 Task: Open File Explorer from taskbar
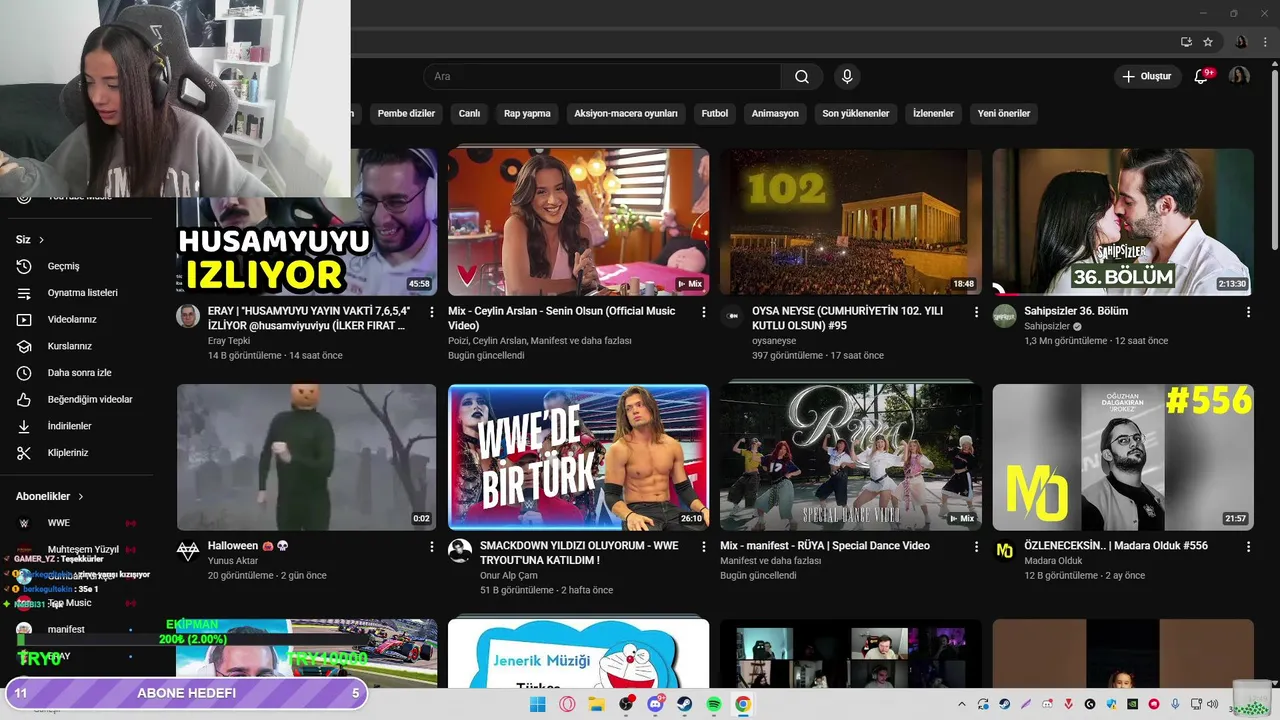(596, 704)
